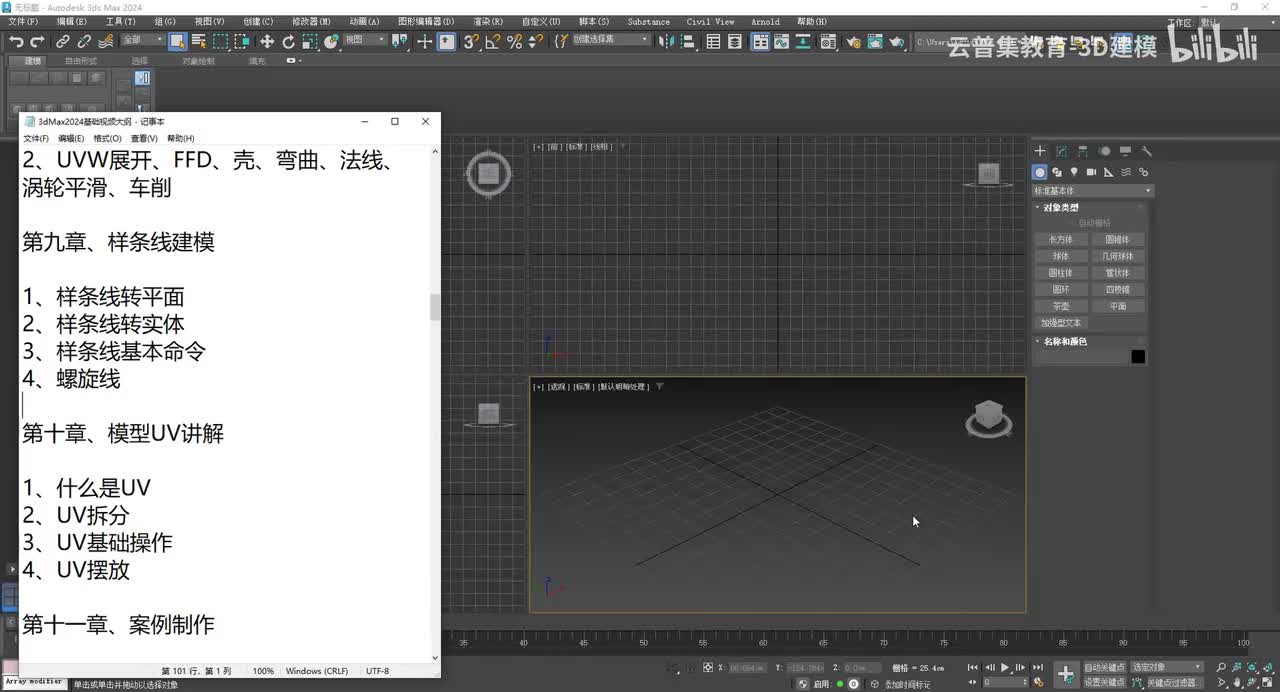Switch to the 自由形式 ribbon tab
The height and width of the screenshot is (692, 1280).
81,61
